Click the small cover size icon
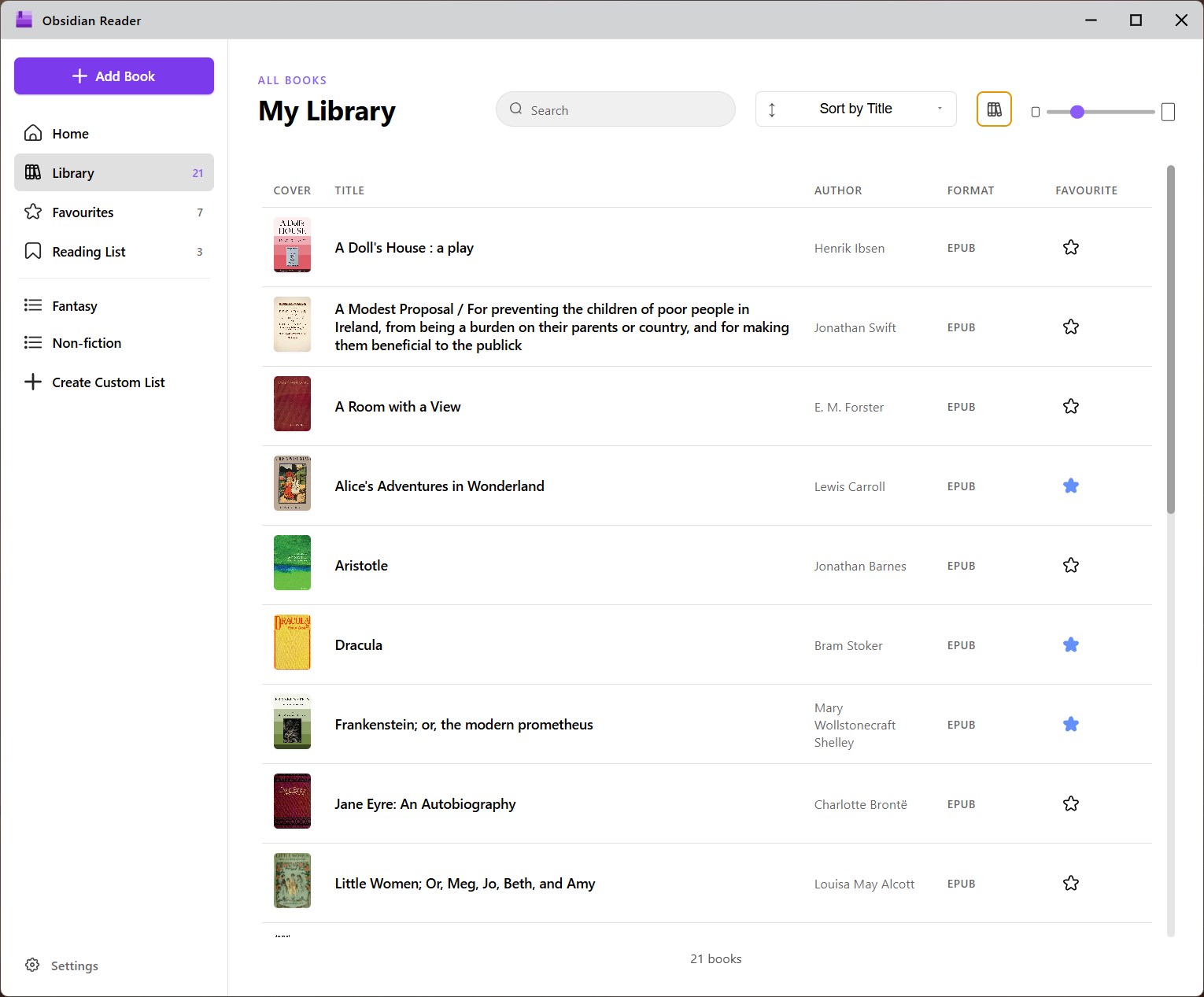Viewport: 1204px width, 997px height. tap(1036, 113)
